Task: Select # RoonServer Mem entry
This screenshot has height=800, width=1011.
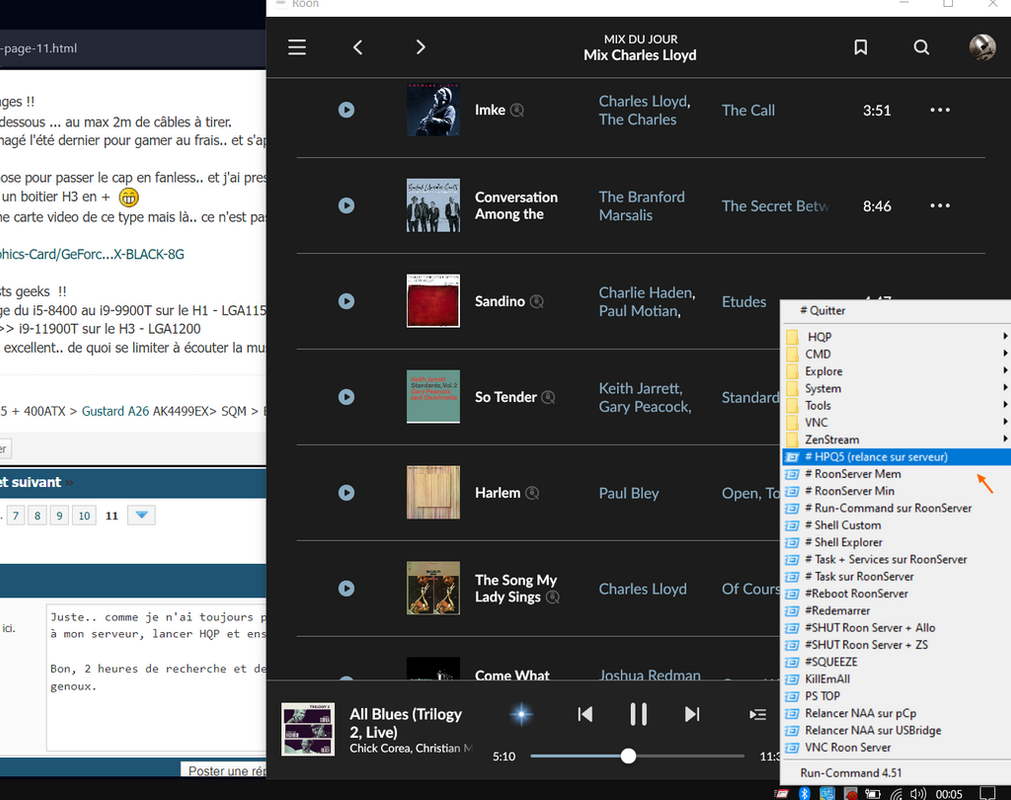Action: (896, 474)
